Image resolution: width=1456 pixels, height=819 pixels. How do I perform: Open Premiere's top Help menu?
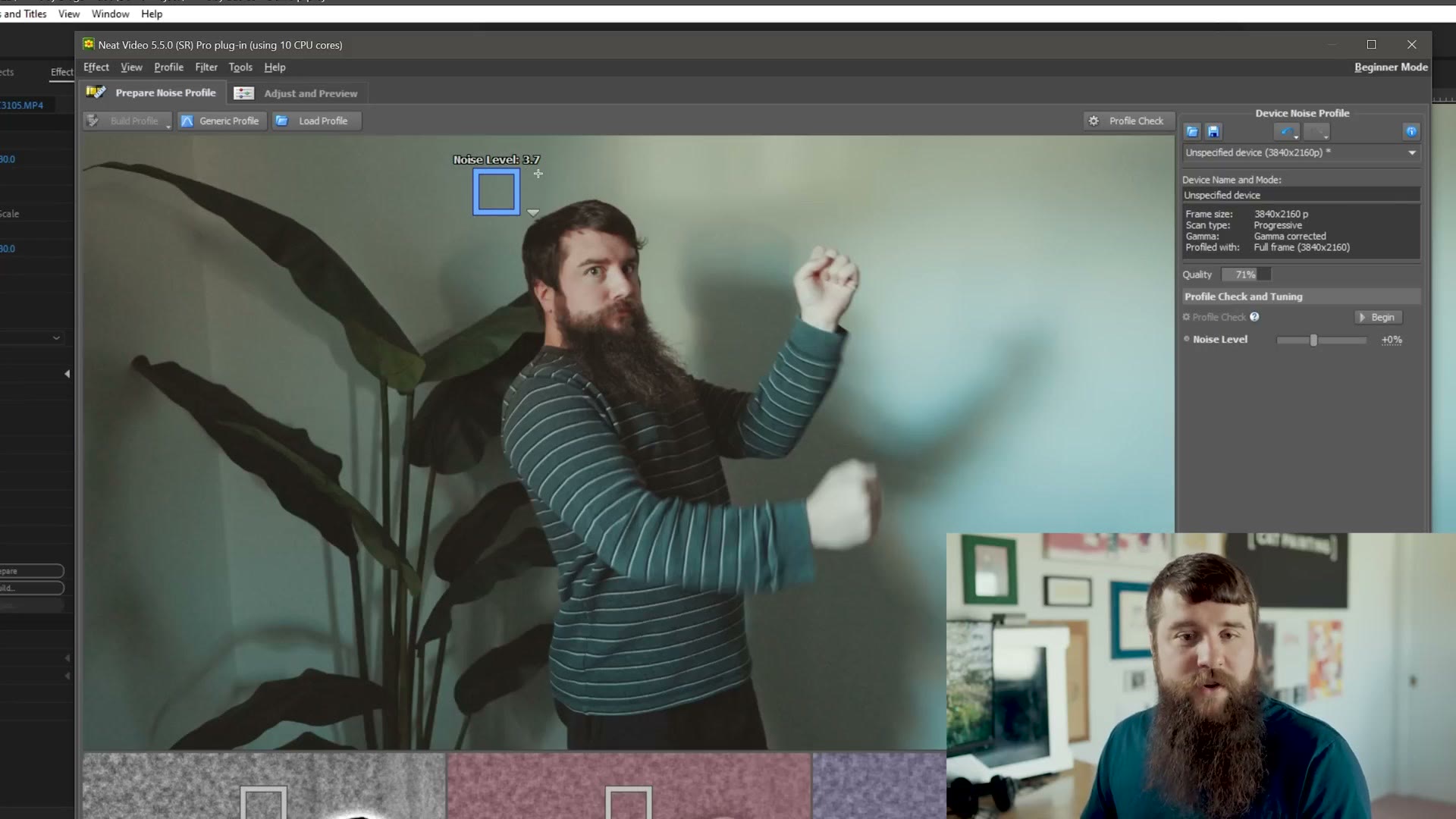coord(152,14)
